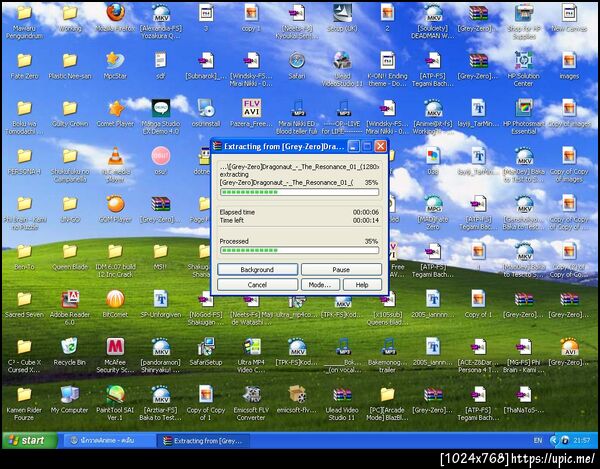Open the Queen Blade folder

(x=70, y=251)
